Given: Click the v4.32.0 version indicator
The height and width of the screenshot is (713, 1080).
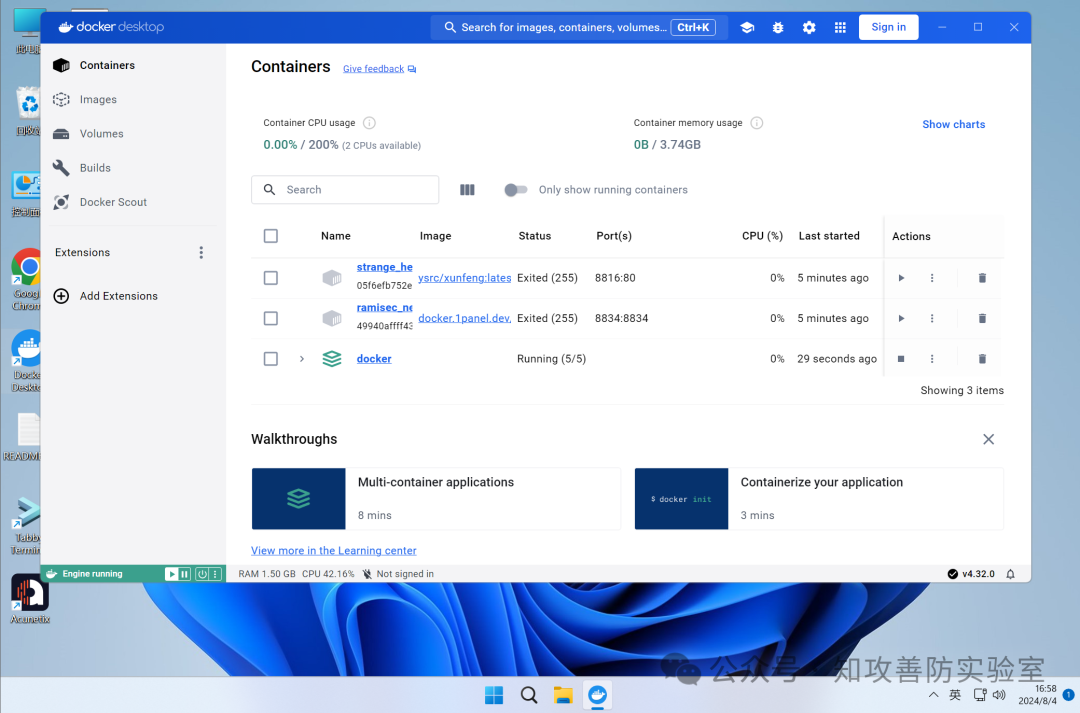Looking at the screenshot, I should click(970, 574).
